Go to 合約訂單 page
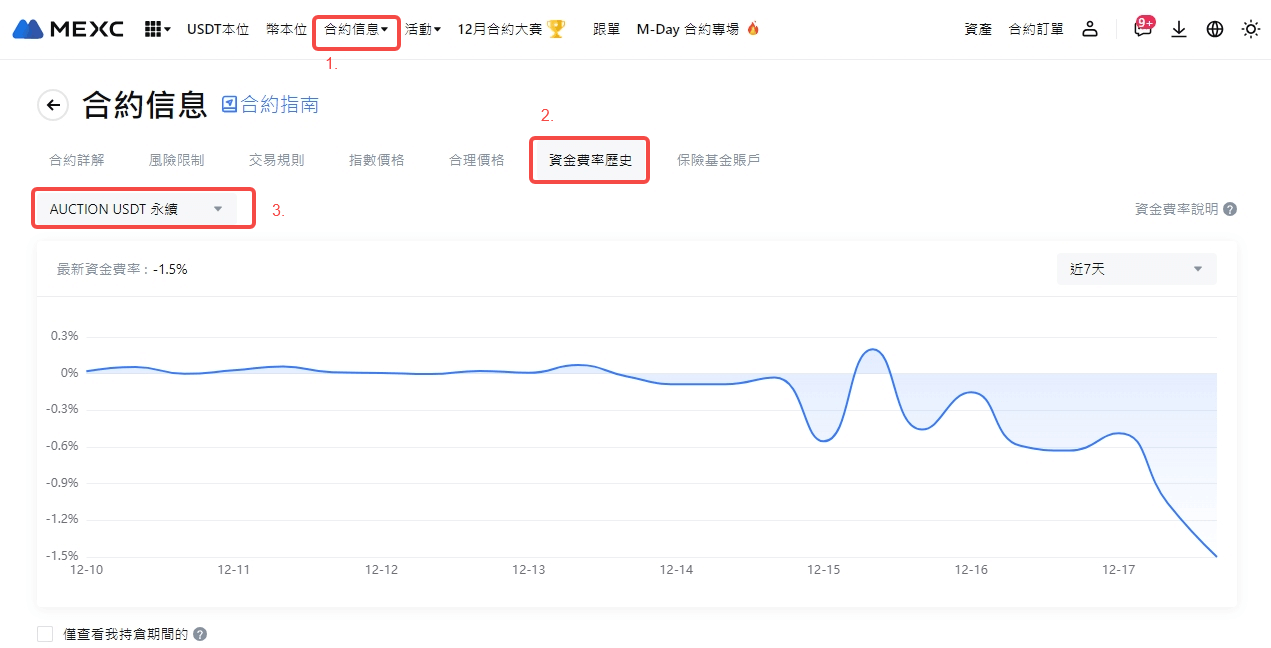Image resolution: width=1271 pixels, height=648 pixels. pos(1036,29)
